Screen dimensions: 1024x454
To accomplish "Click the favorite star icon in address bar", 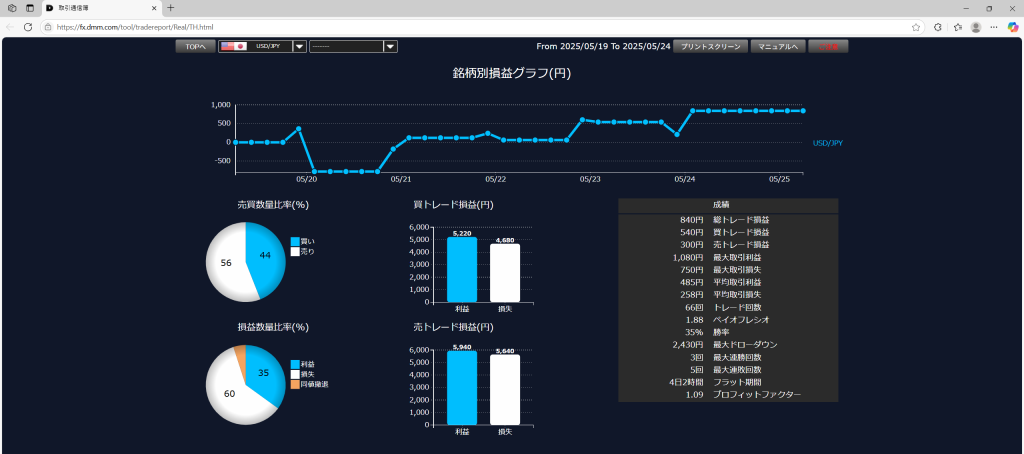I will (x=915, y=27).
